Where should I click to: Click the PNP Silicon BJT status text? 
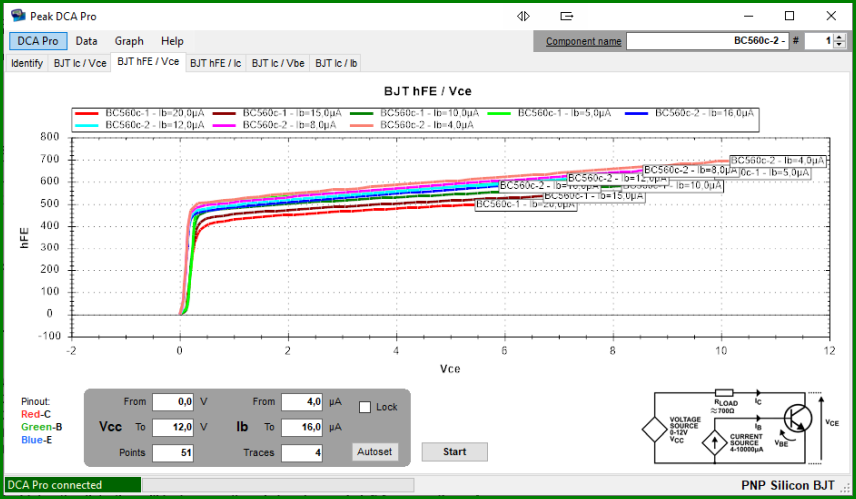coord(788,485)
